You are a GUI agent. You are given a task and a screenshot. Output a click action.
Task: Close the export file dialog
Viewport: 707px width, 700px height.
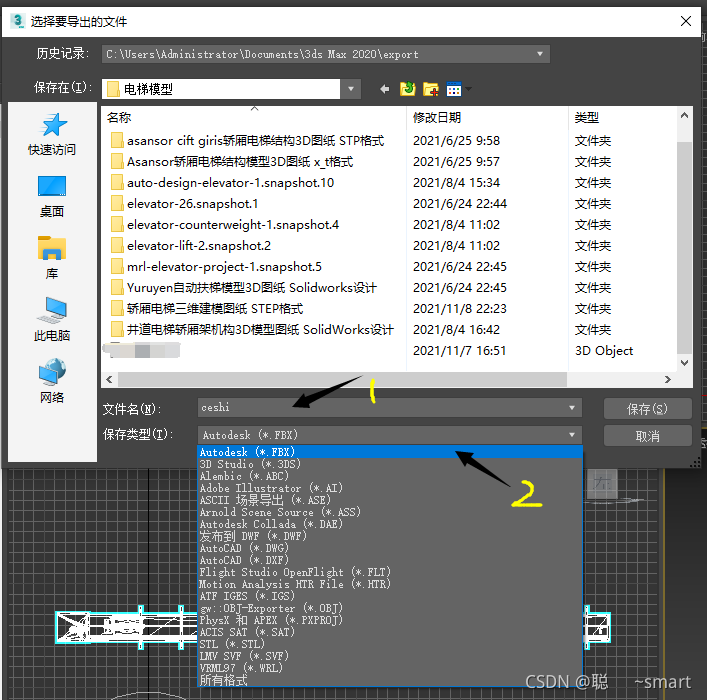pyautogui.click(x=686, y=21)
